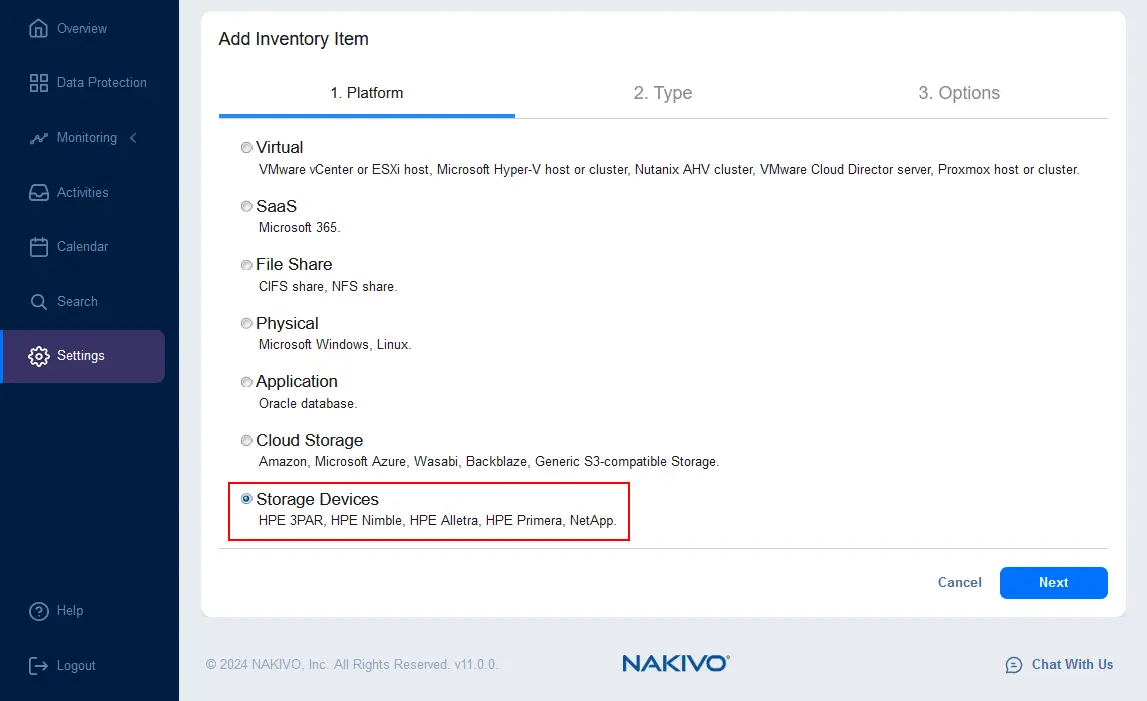Select the Virtual platform radio button
This screenshot has height=701, width=1147.
click(x=247, y=148)
